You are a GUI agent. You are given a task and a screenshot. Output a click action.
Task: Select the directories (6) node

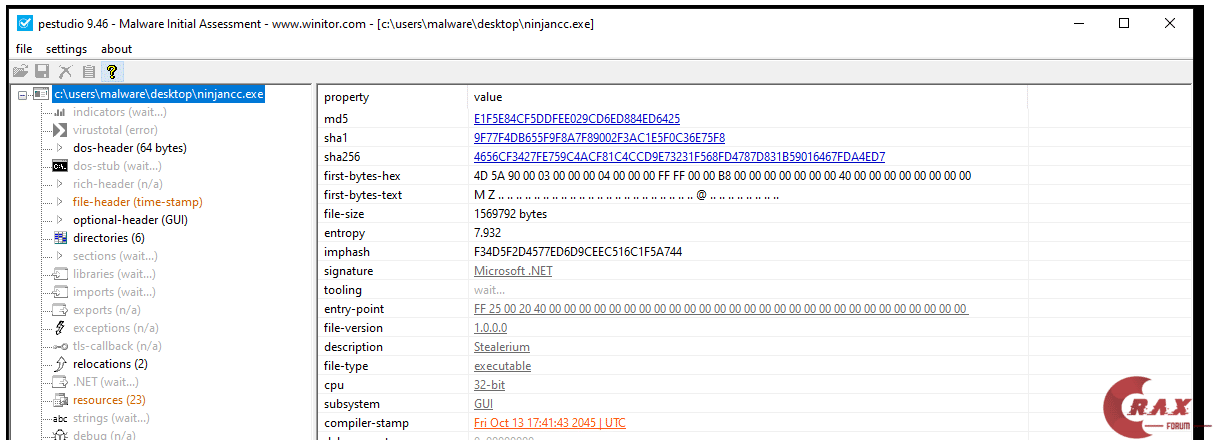pos(109,238)
